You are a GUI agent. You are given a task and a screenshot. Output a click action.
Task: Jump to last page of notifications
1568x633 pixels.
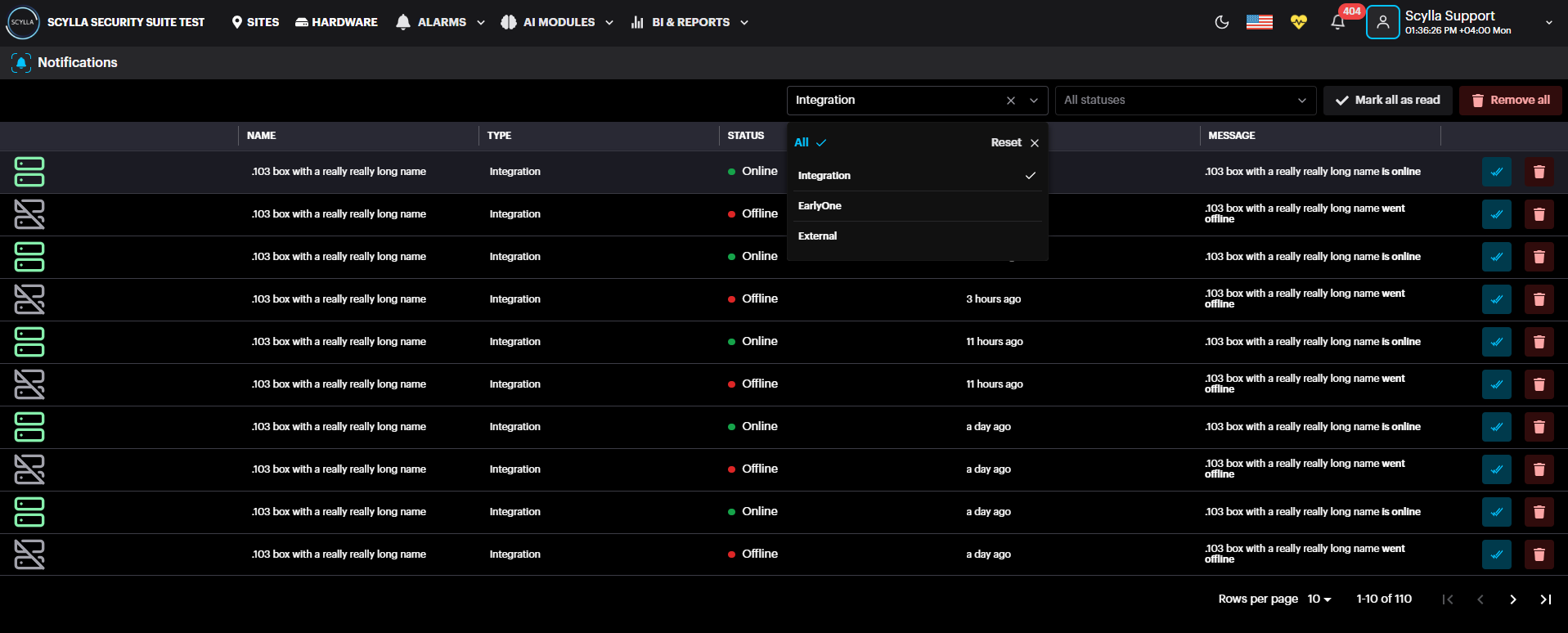pos(1545,599)
